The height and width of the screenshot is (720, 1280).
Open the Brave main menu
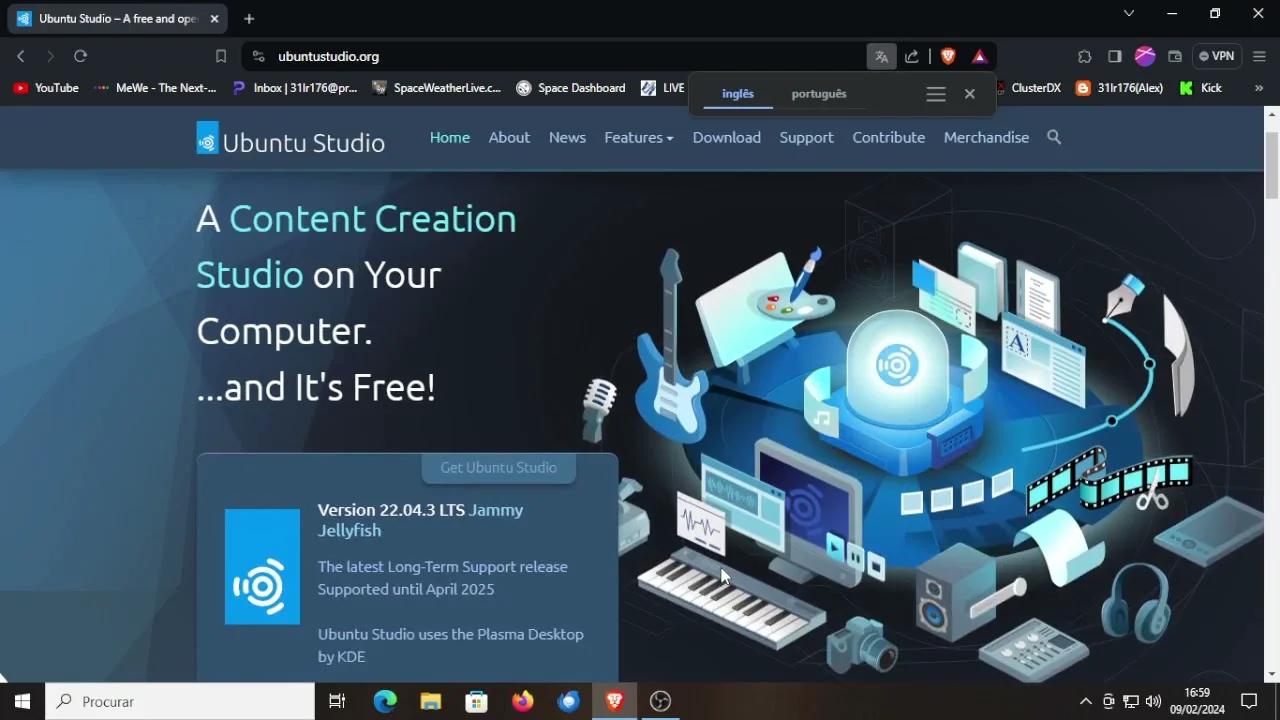point(1259,56)
